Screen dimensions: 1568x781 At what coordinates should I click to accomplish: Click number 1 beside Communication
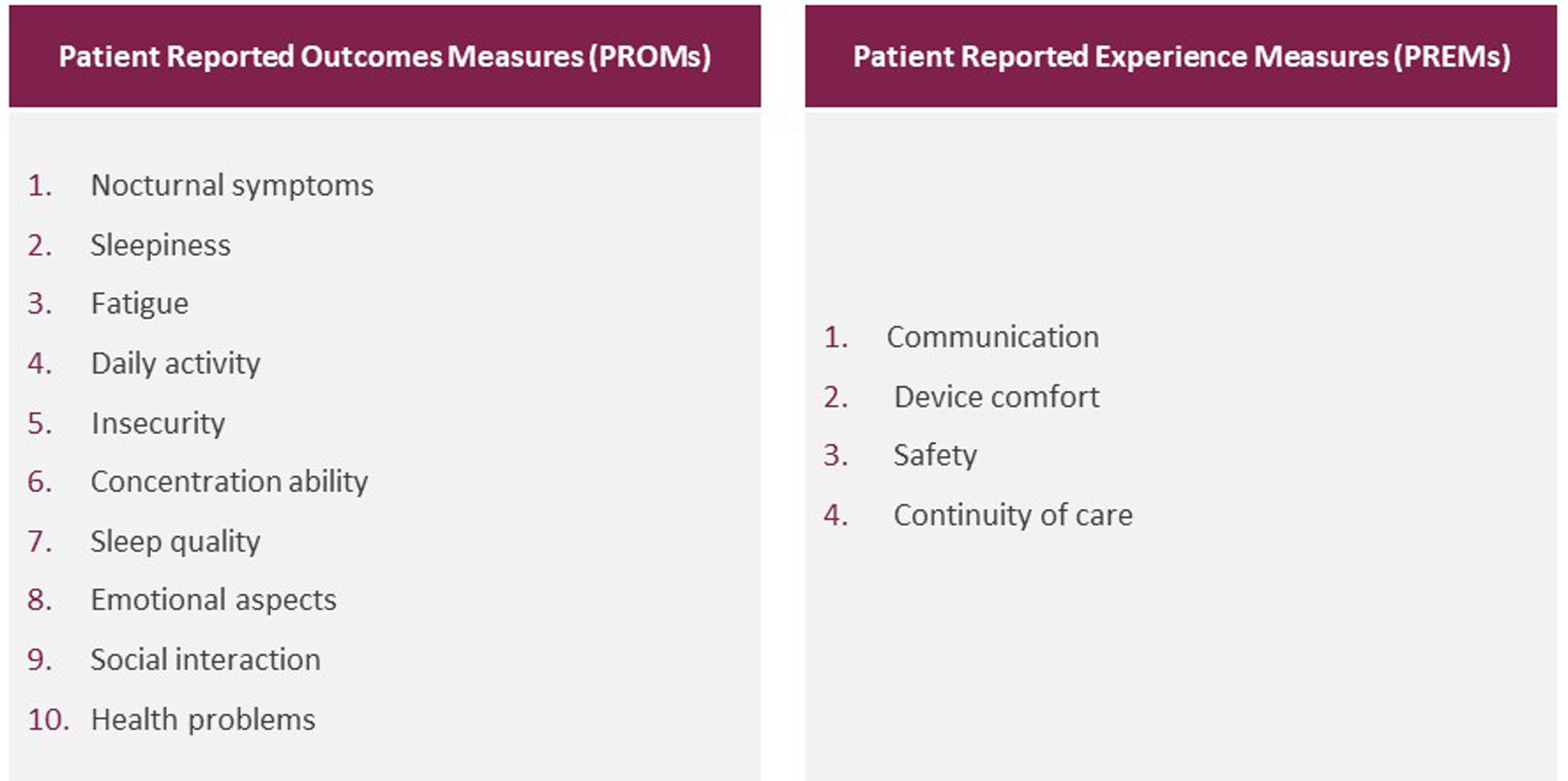pos(835,338)
